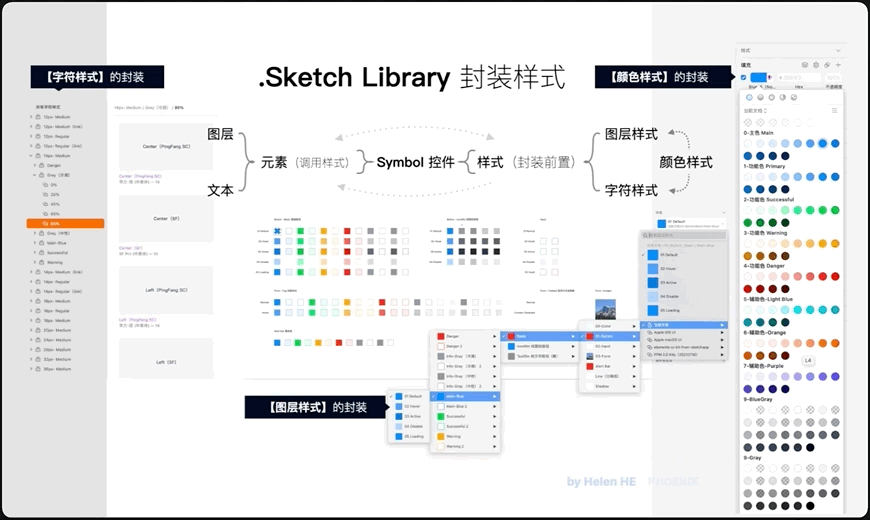Click the style picker search field
The height and width of the screenshot is (520, 870).
coord(684,235)
